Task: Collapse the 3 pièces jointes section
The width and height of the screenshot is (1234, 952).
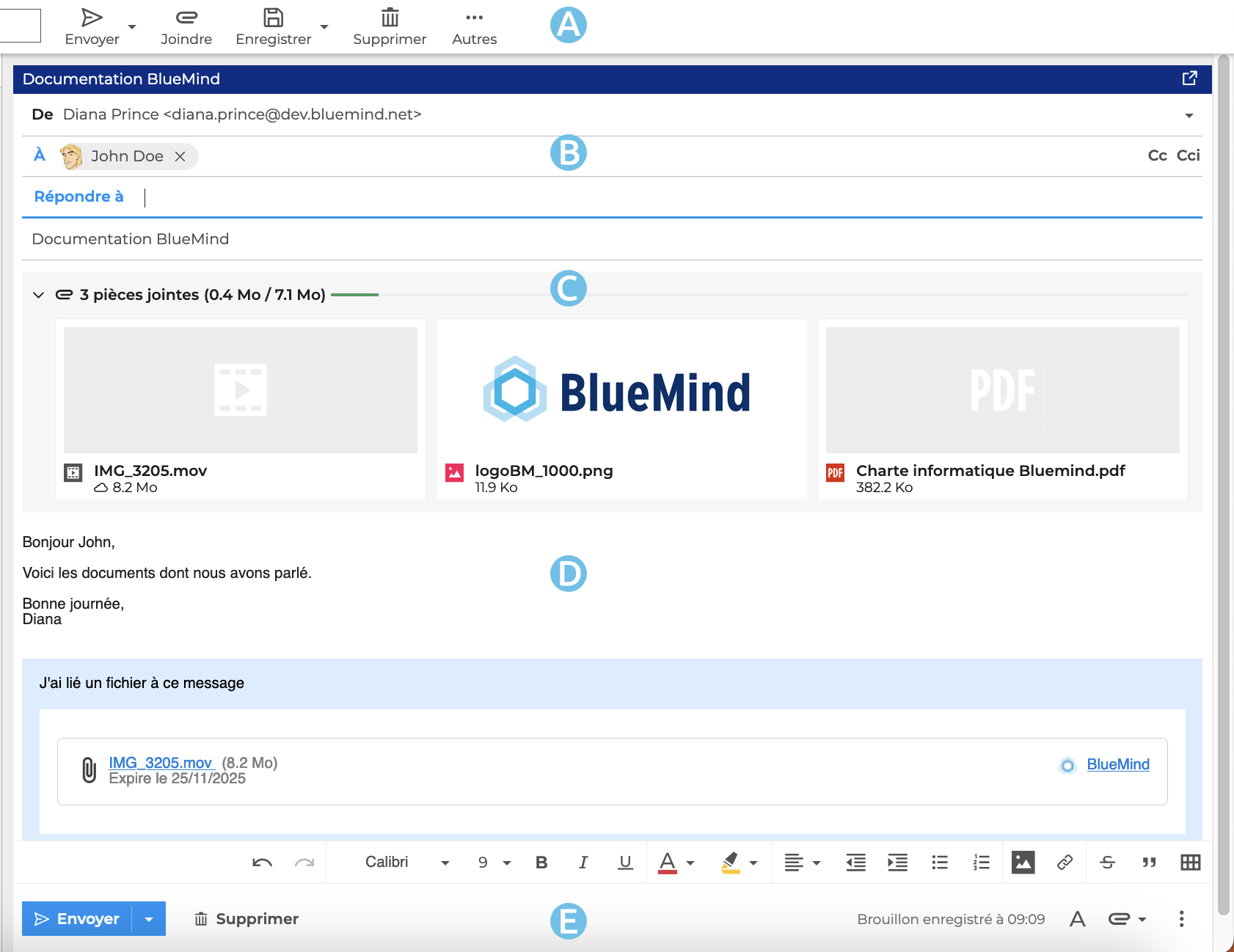Action: coord(39,295)
